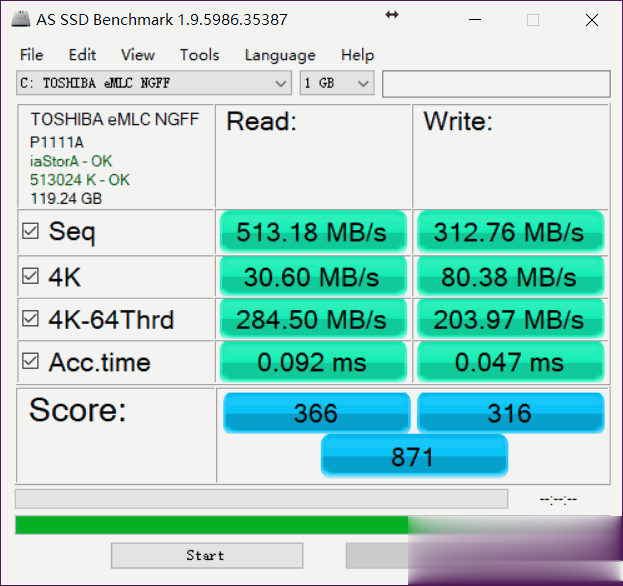Click the 4K-64Thrd write result 203.97 MB/s
Viewport: 623px width, 586px height.
pyautogui.click(x=511, y=319)
